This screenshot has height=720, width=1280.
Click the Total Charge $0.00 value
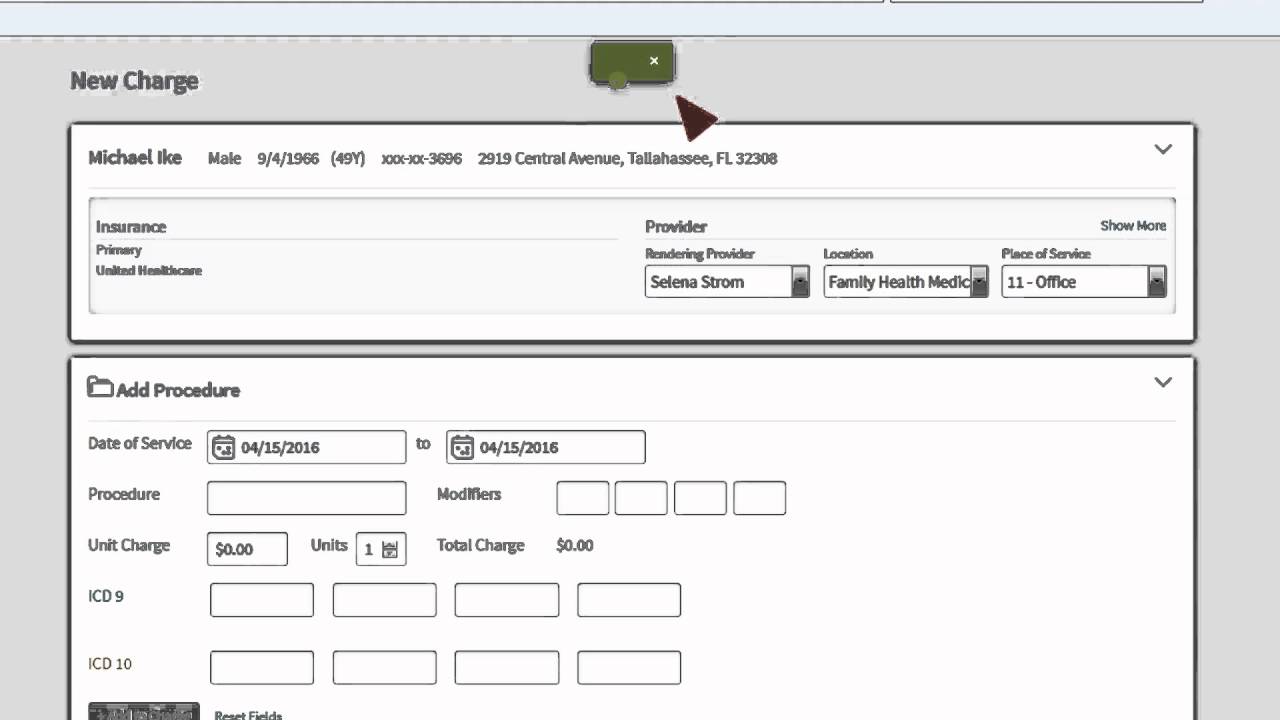[x=575, y=546]
